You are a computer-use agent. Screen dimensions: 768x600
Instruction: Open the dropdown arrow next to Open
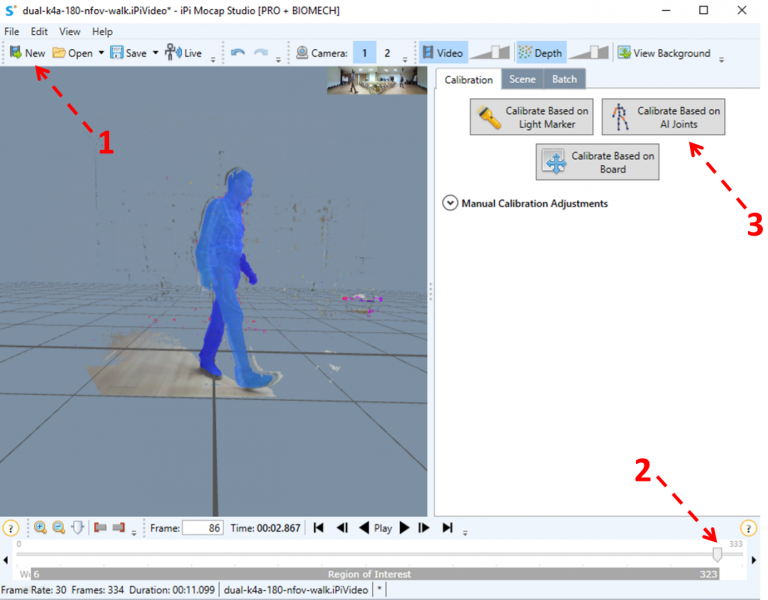tap(101, 53)
